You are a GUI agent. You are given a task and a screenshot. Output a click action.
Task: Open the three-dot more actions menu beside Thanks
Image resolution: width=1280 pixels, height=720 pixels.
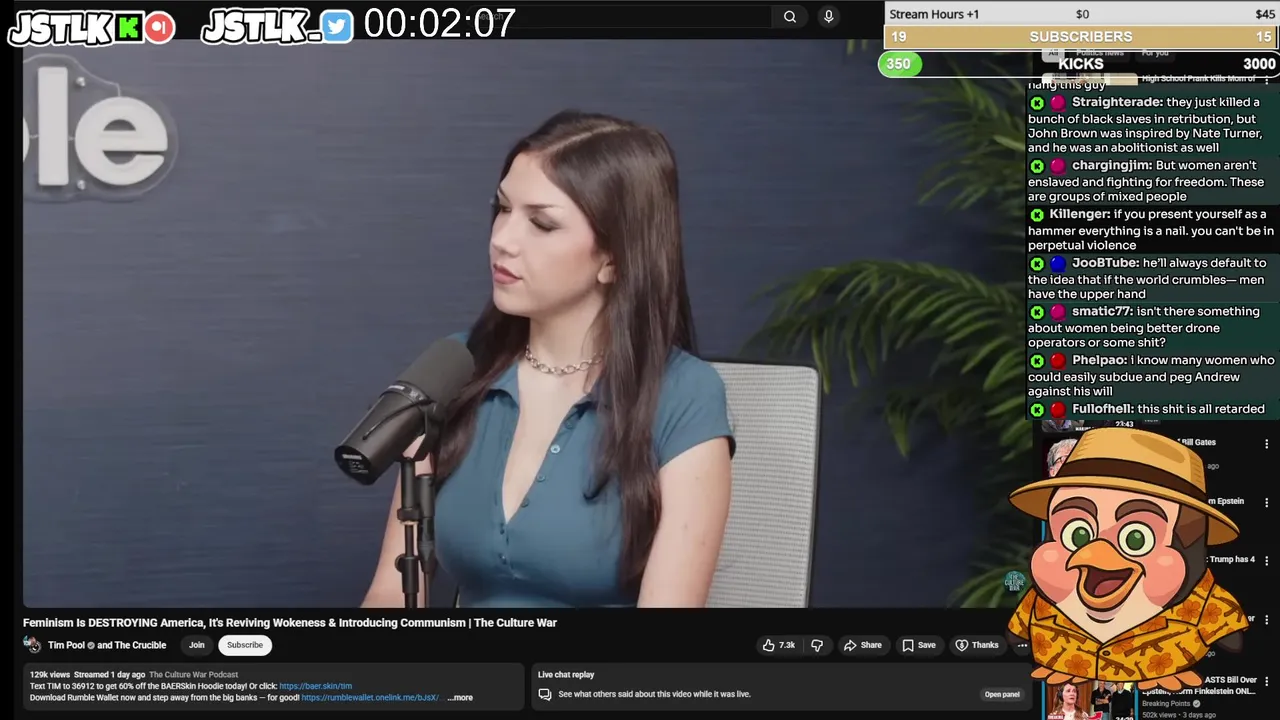1022,645
